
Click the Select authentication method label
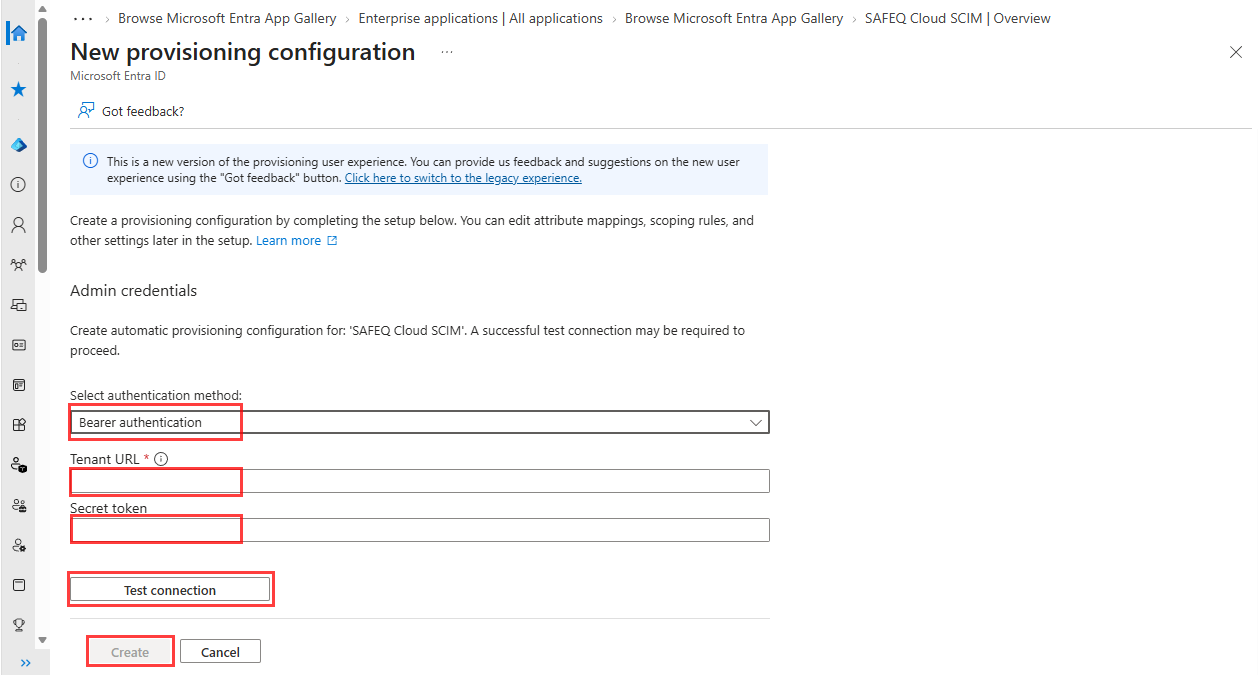pos(156,396)
